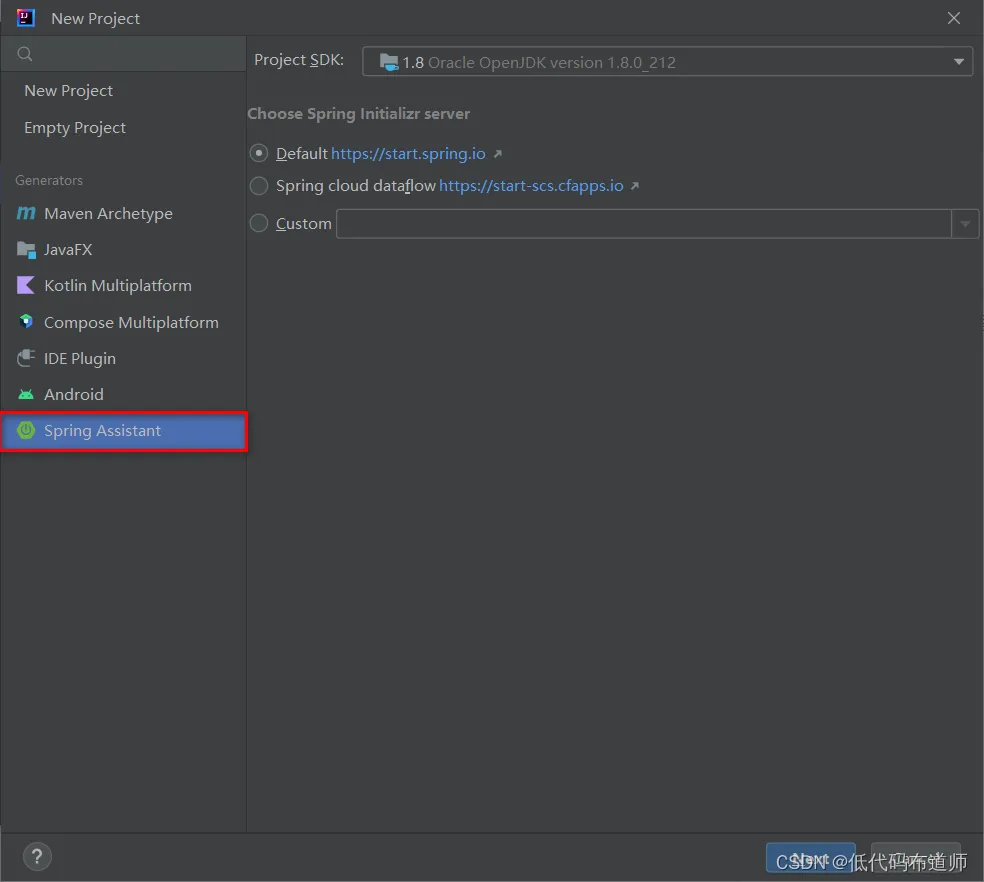Expand the Custom server URL dropdown arrow
This screenshot has height=882, width=984.
(x=965, y=224)
